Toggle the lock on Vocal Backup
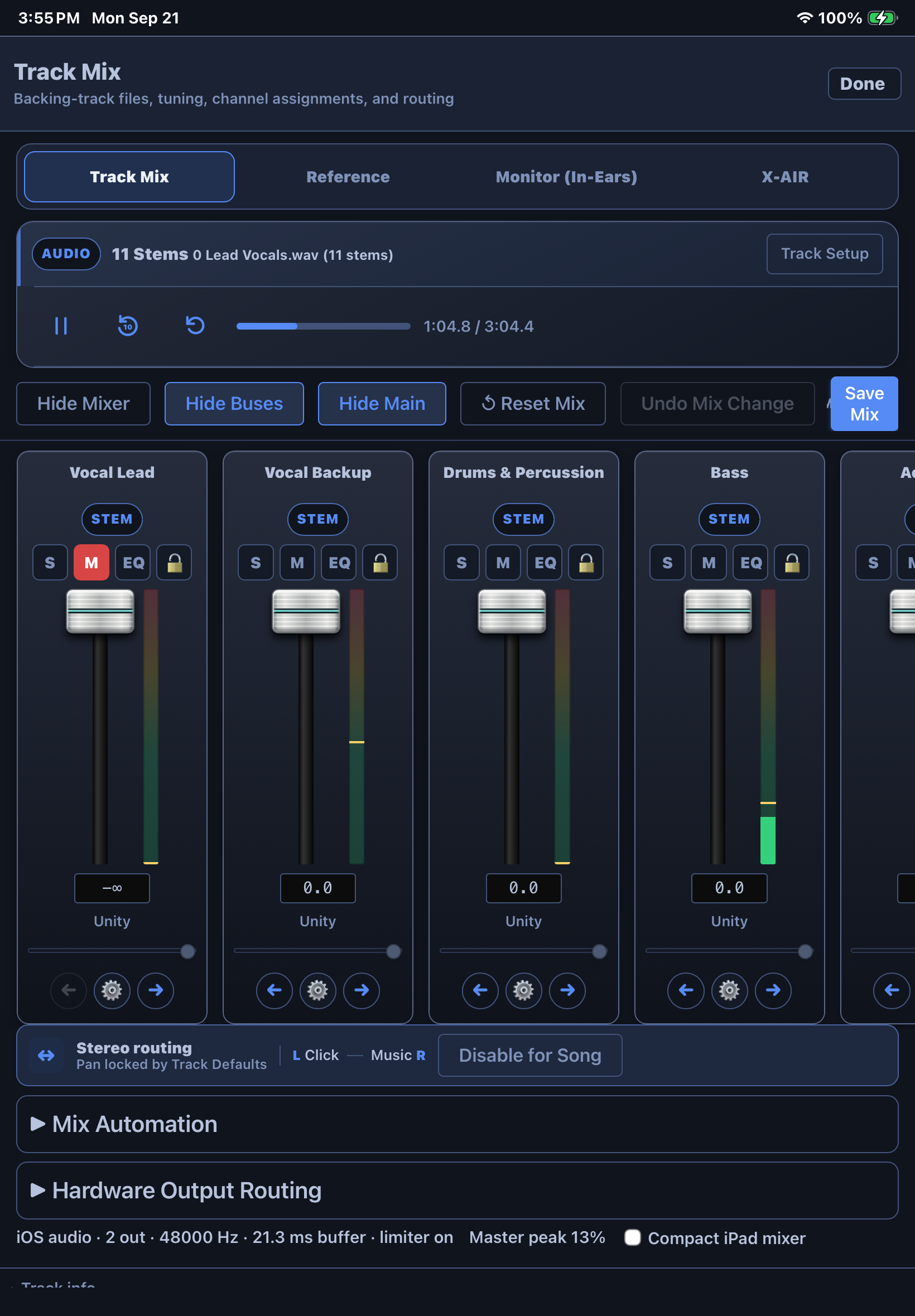915x1316 pixels. pyautogui.click(x=380, y=563)
